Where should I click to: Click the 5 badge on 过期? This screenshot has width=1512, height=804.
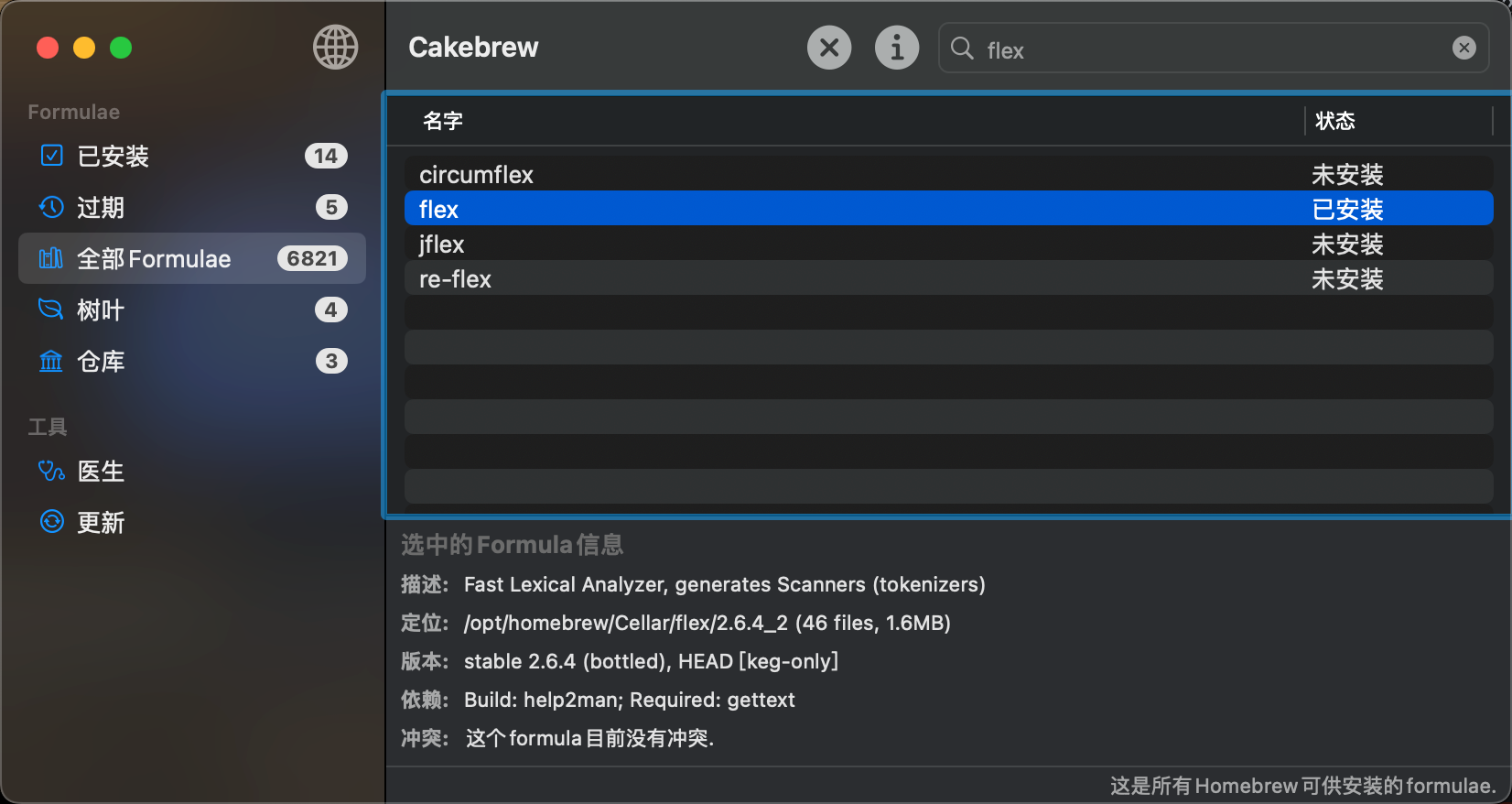point(331,207)
